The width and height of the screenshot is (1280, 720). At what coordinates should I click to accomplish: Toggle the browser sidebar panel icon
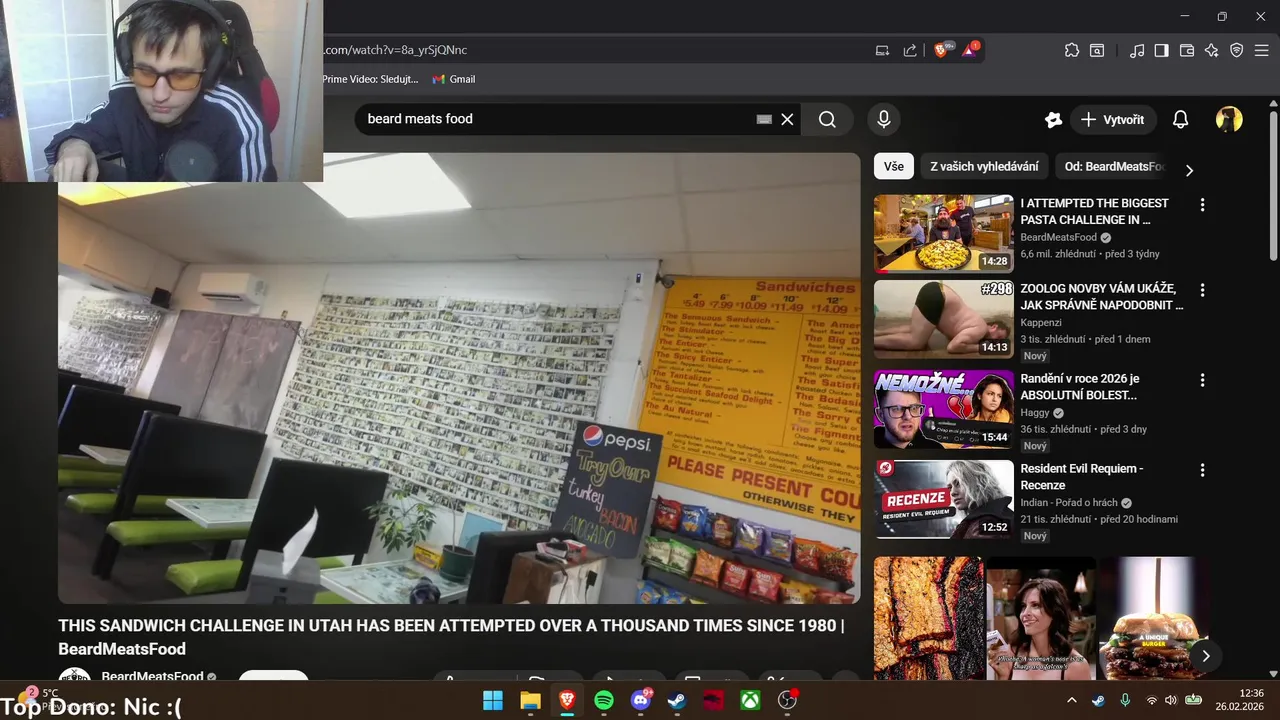click(x=1162, y=50)
